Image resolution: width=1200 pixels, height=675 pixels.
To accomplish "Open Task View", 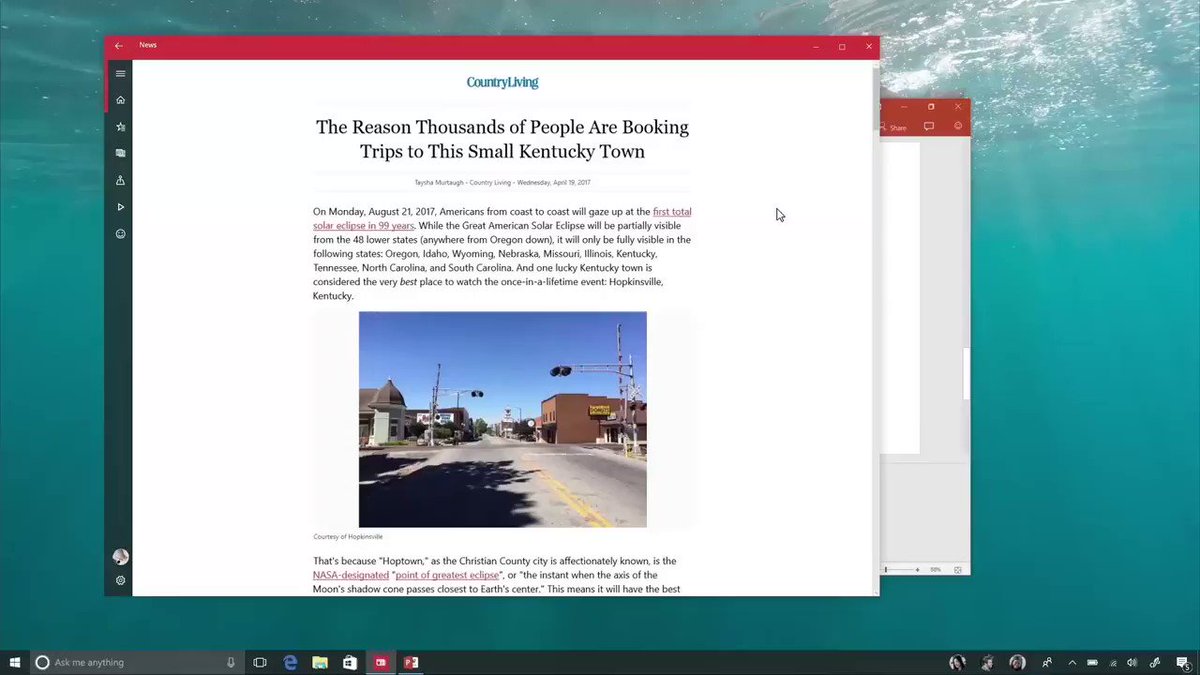I will [260, 662].
